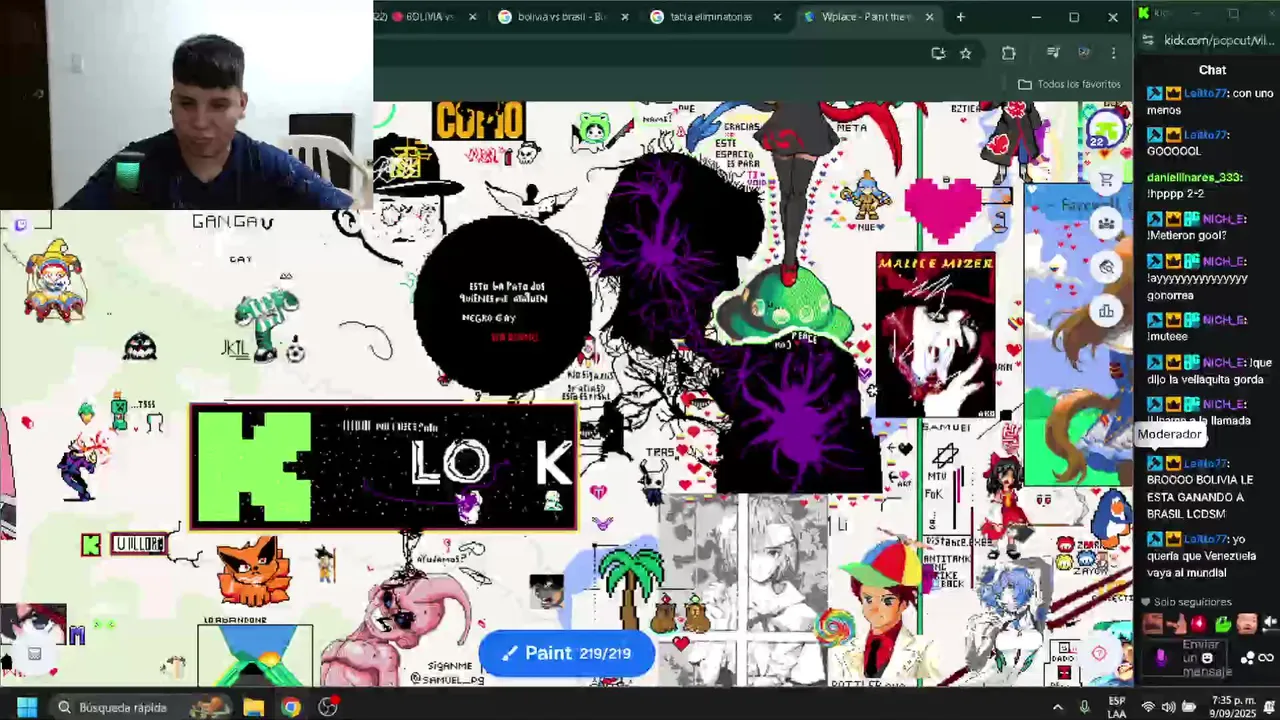Viewport: 1280px width, 720px height.
Task: Open the volume speaker tray icon
Action: tap(1168, 707)
